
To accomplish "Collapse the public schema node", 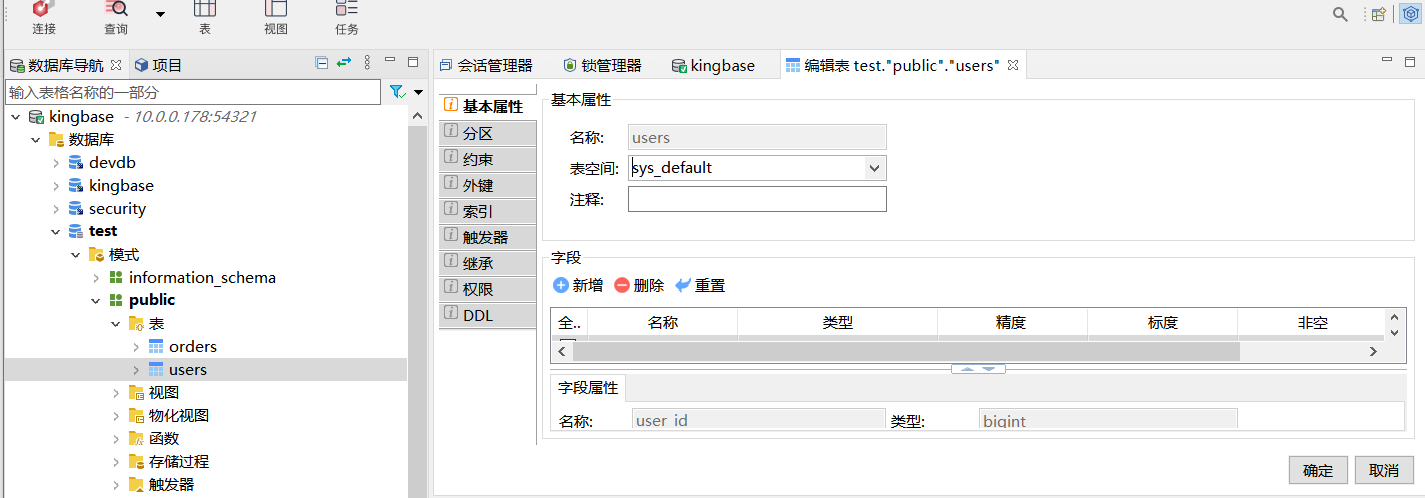I will click(96, 300).
